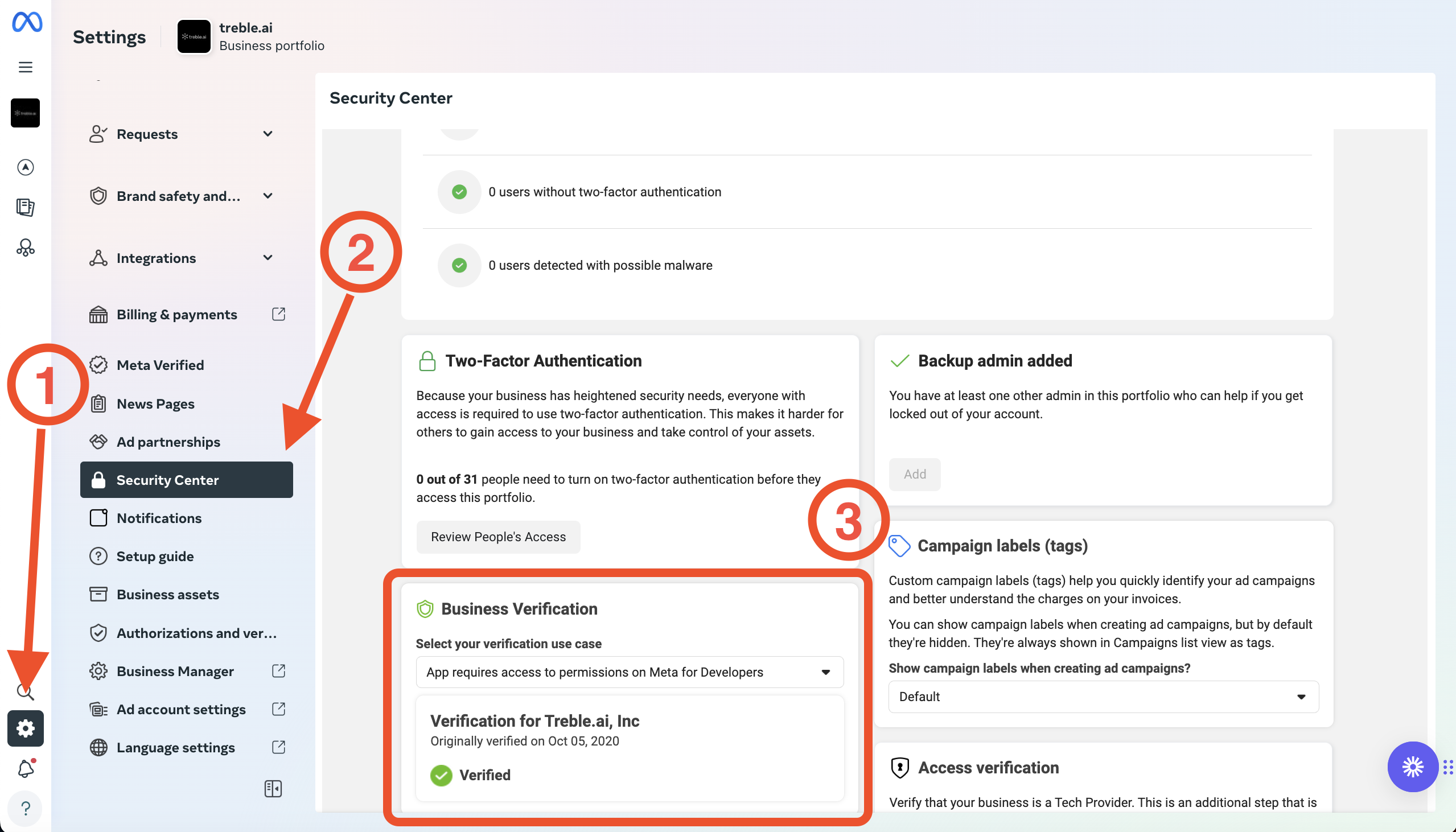Click the treble.ai portfolio thumbnail in left rail
Viewport: 1456px width, 832px height.
[x=25, y=113]
